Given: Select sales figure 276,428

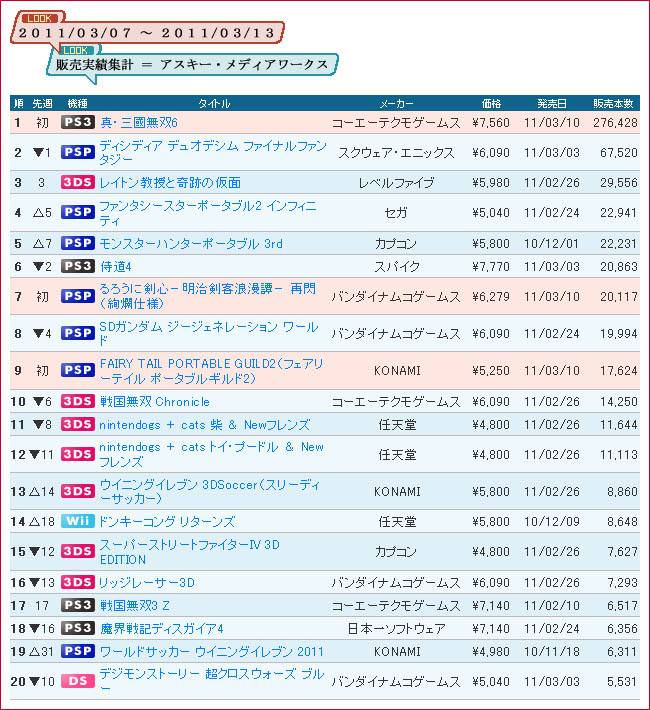Looking at the screenshot, I should (x=615, y=123).
